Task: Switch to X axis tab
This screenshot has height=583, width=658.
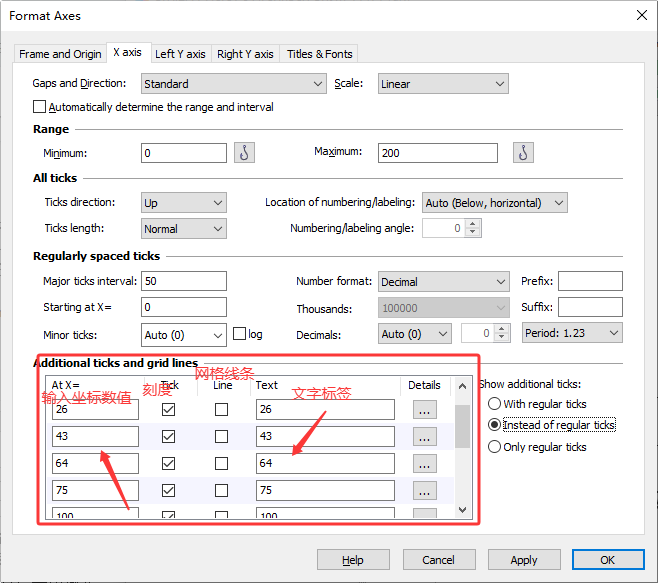Action: click(128, 52)
